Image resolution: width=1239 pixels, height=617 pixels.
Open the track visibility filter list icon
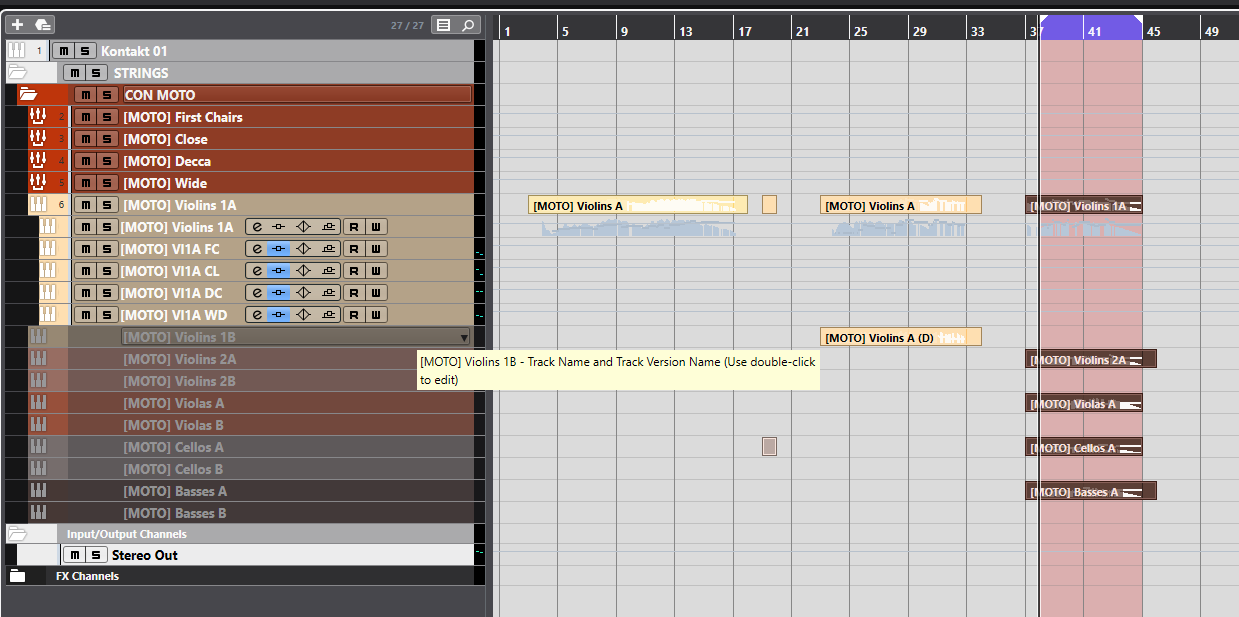(x=444, y=25)
